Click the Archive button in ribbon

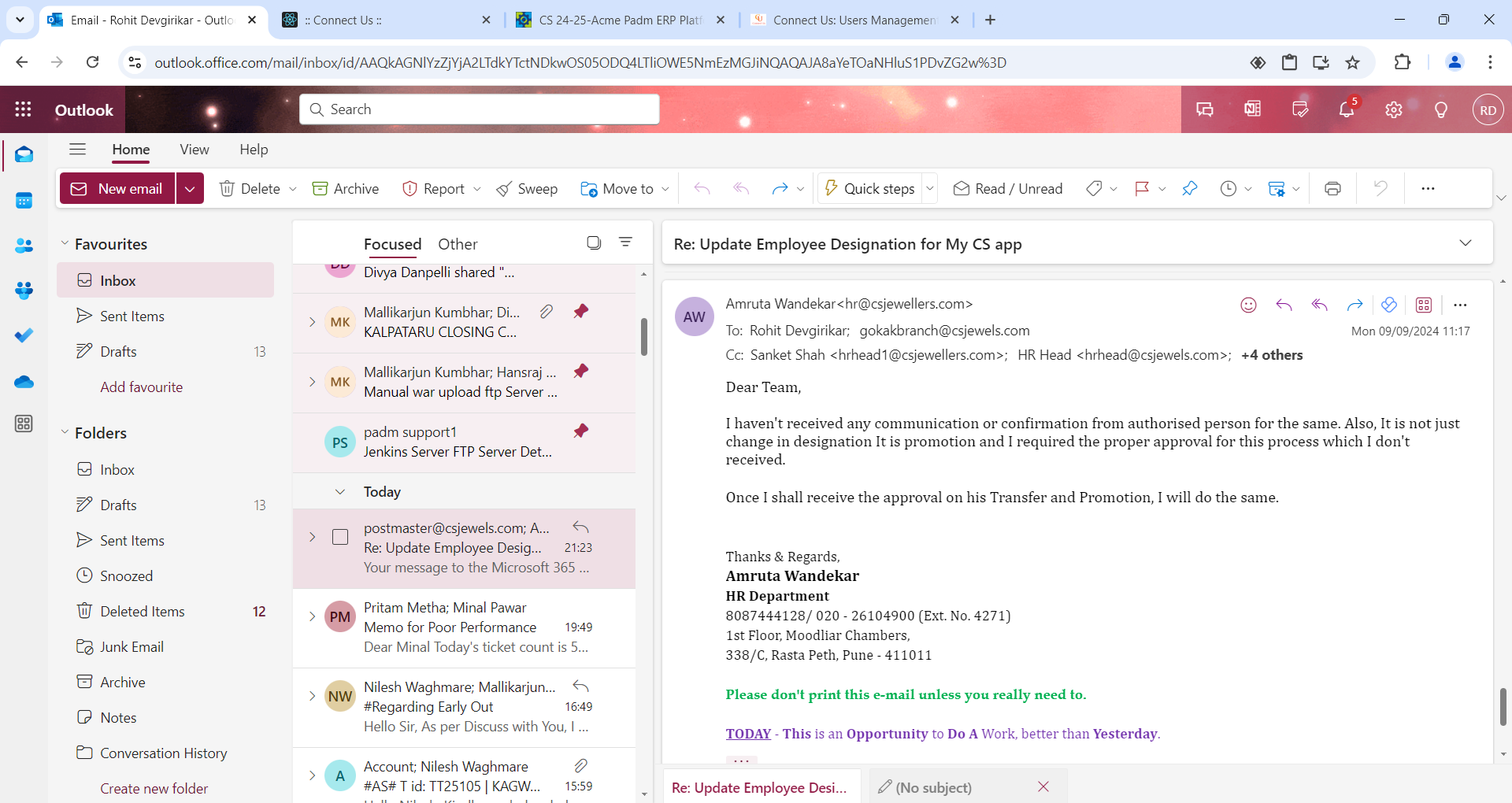point(346,189)
